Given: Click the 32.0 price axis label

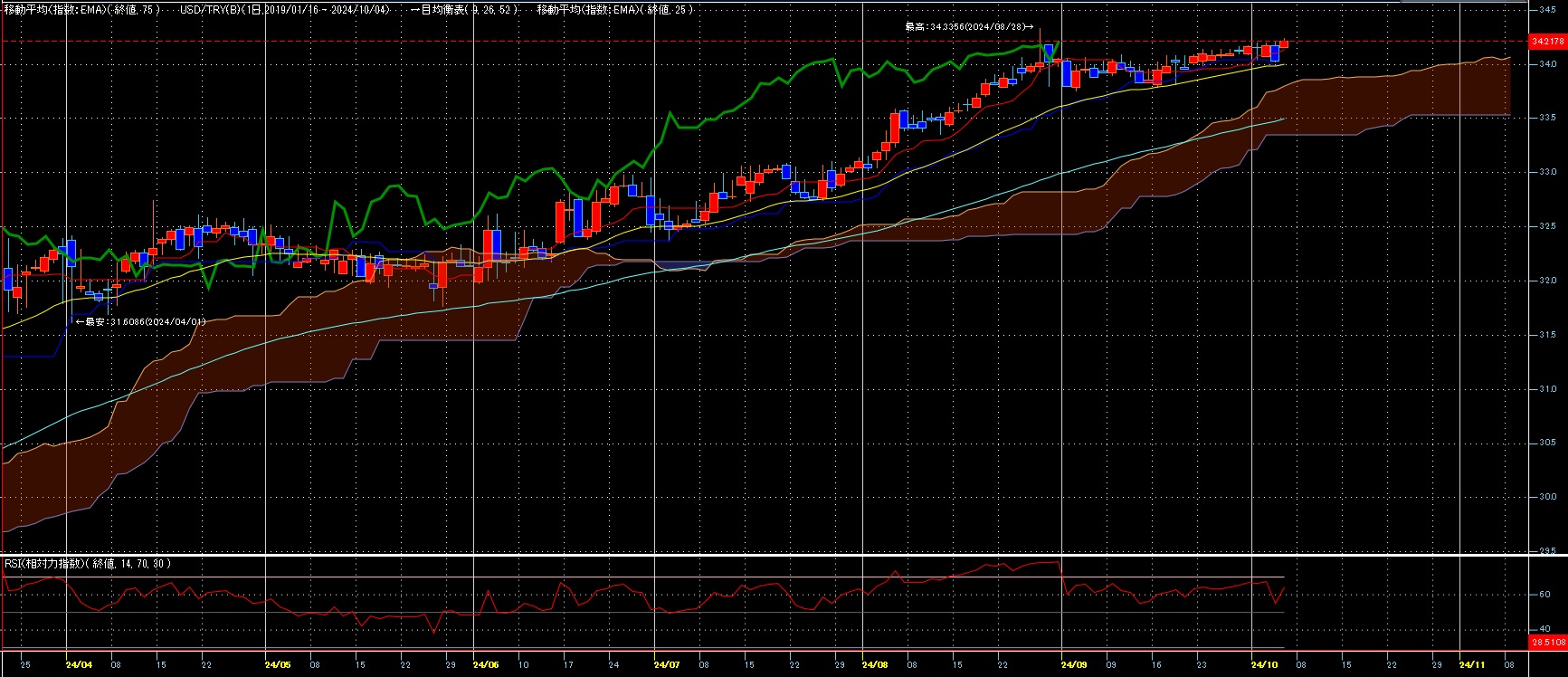Looking at the screenshot, I should click(x=1546, y=281).
